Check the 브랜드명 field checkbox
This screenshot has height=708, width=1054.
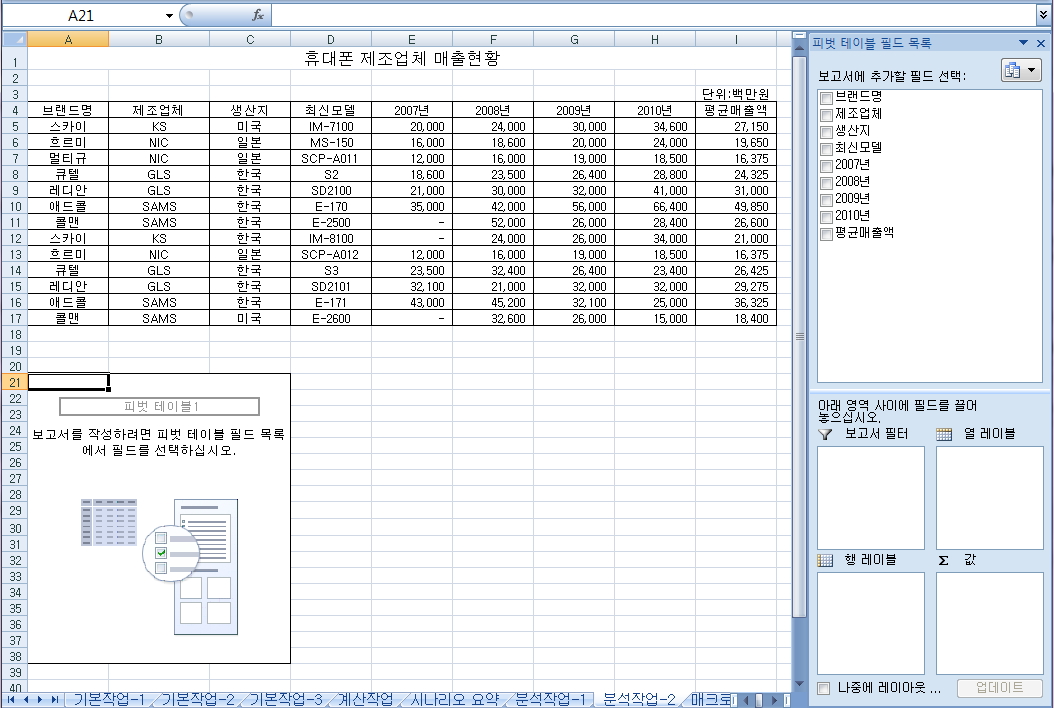click(x=827, y=98)
